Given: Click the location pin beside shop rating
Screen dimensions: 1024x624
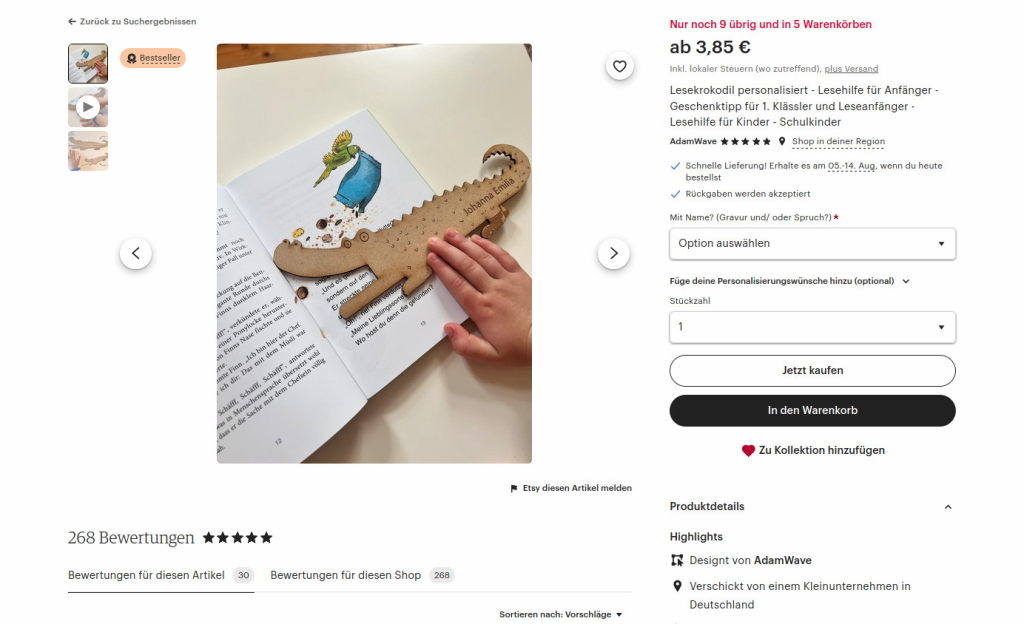Looking at the screenshot, I should [x=782, y=141].
